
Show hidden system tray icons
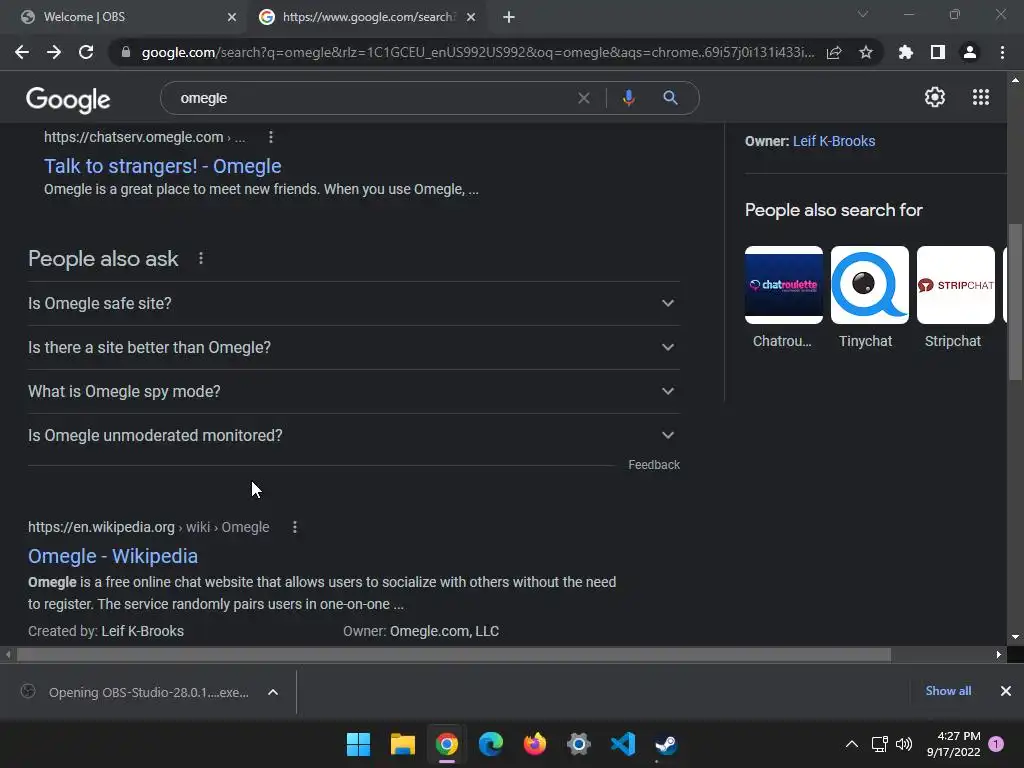852,744
